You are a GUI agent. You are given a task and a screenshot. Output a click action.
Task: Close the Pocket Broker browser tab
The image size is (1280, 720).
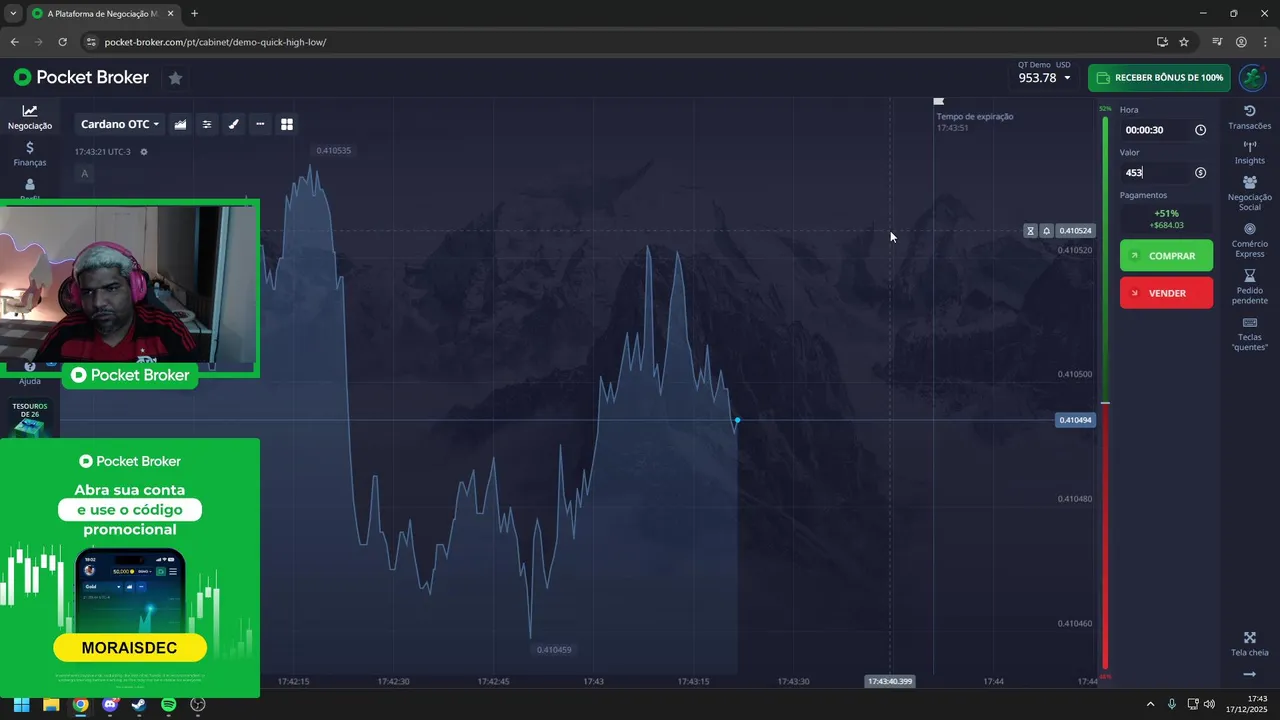(170, 14)
